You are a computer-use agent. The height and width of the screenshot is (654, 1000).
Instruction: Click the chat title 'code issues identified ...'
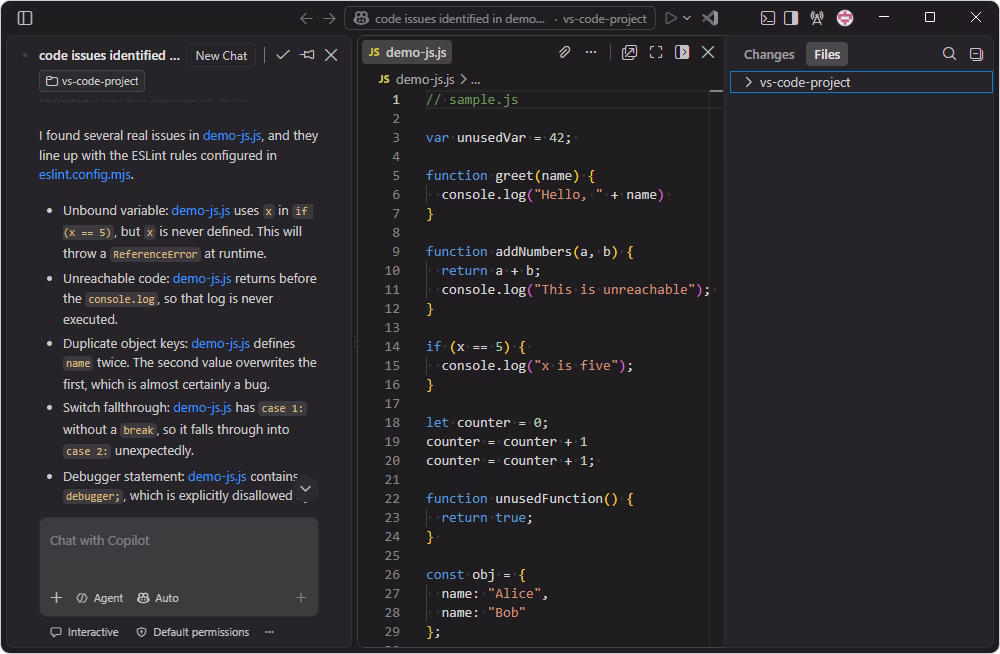(109, 56)
